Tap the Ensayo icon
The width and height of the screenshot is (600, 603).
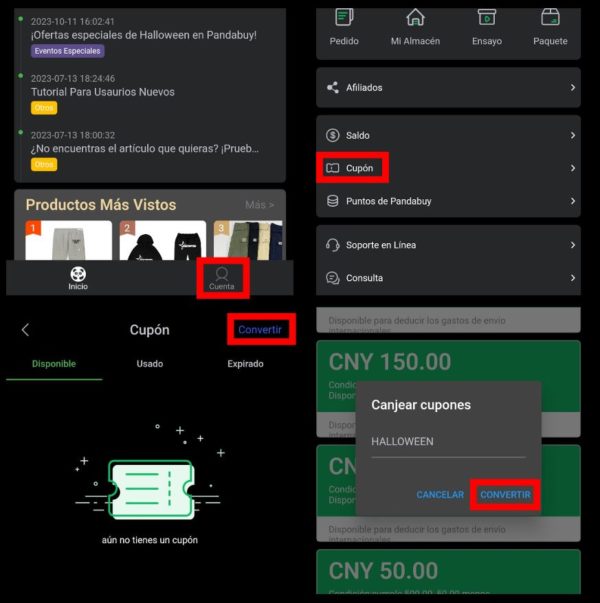coord(486,18)
